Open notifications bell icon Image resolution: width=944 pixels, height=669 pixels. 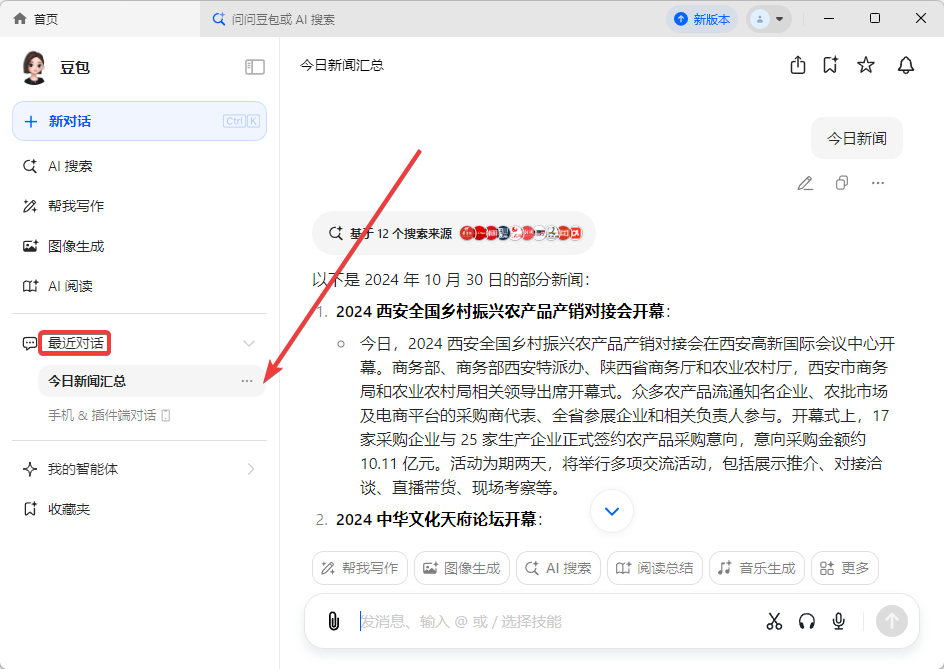point(905,65)
